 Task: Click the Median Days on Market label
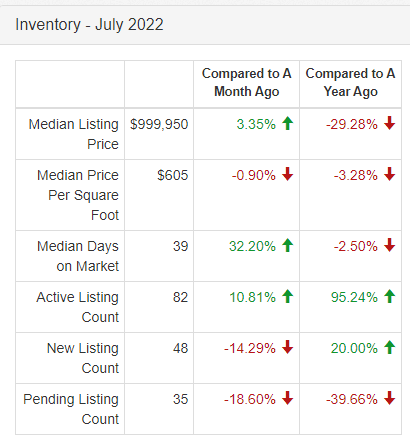[x=78, y=256]
